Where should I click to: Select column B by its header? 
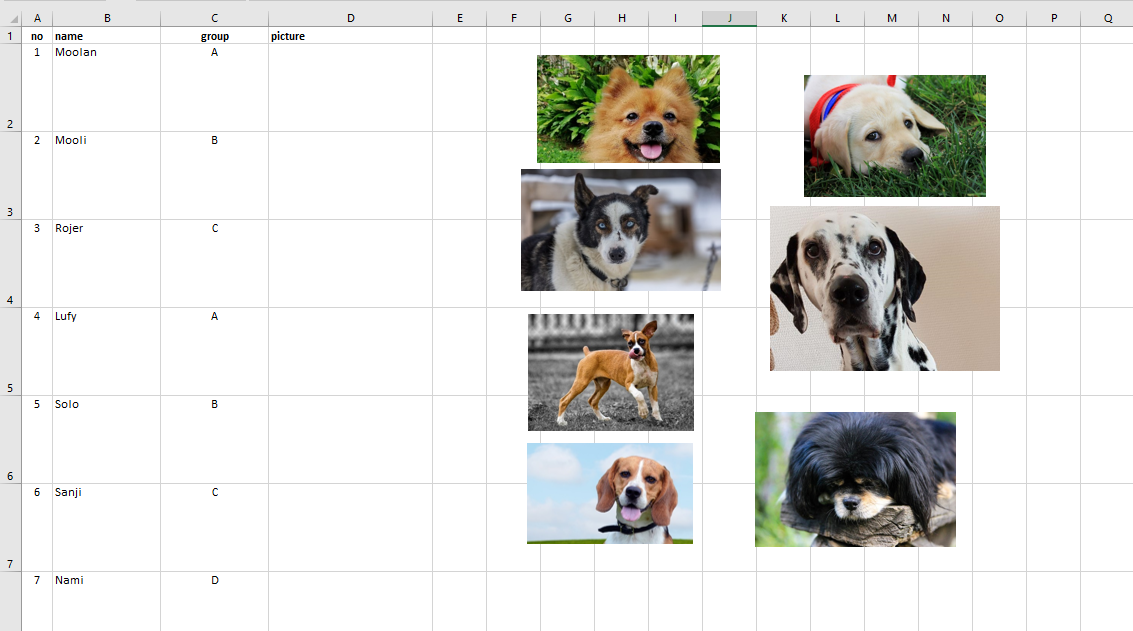point(106,18)
